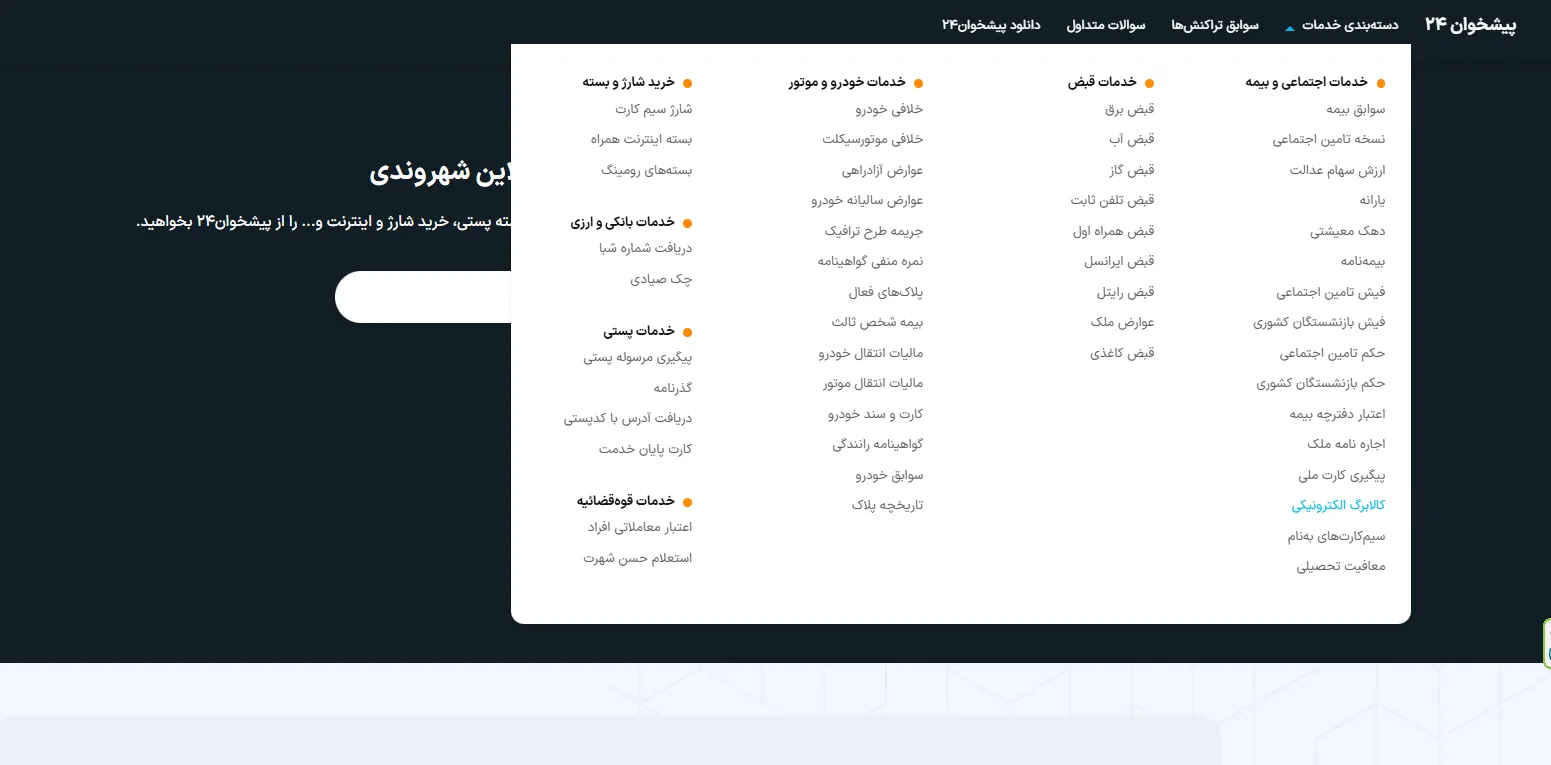Open گواهینامه رانندگی in the vehicle column

pyautogui.click(x=877, y=444)
